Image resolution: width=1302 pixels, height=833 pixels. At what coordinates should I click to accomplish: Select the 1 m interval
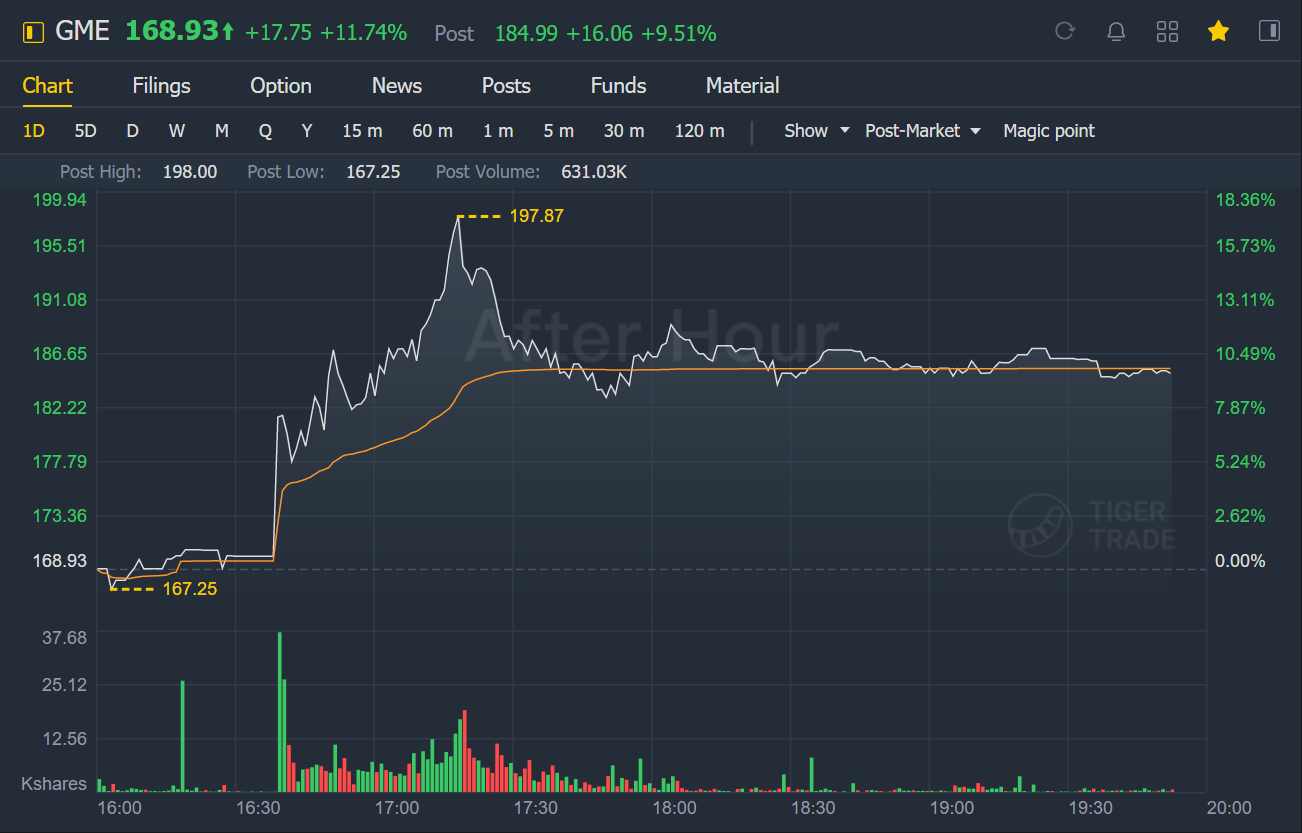[498, 131]
